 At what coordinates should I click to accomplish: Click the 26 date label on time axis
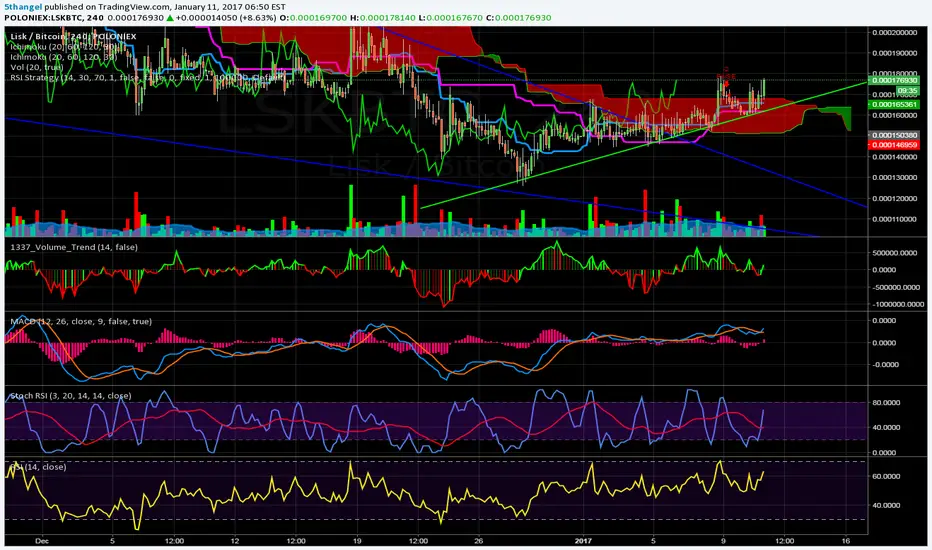coord(479,541)
